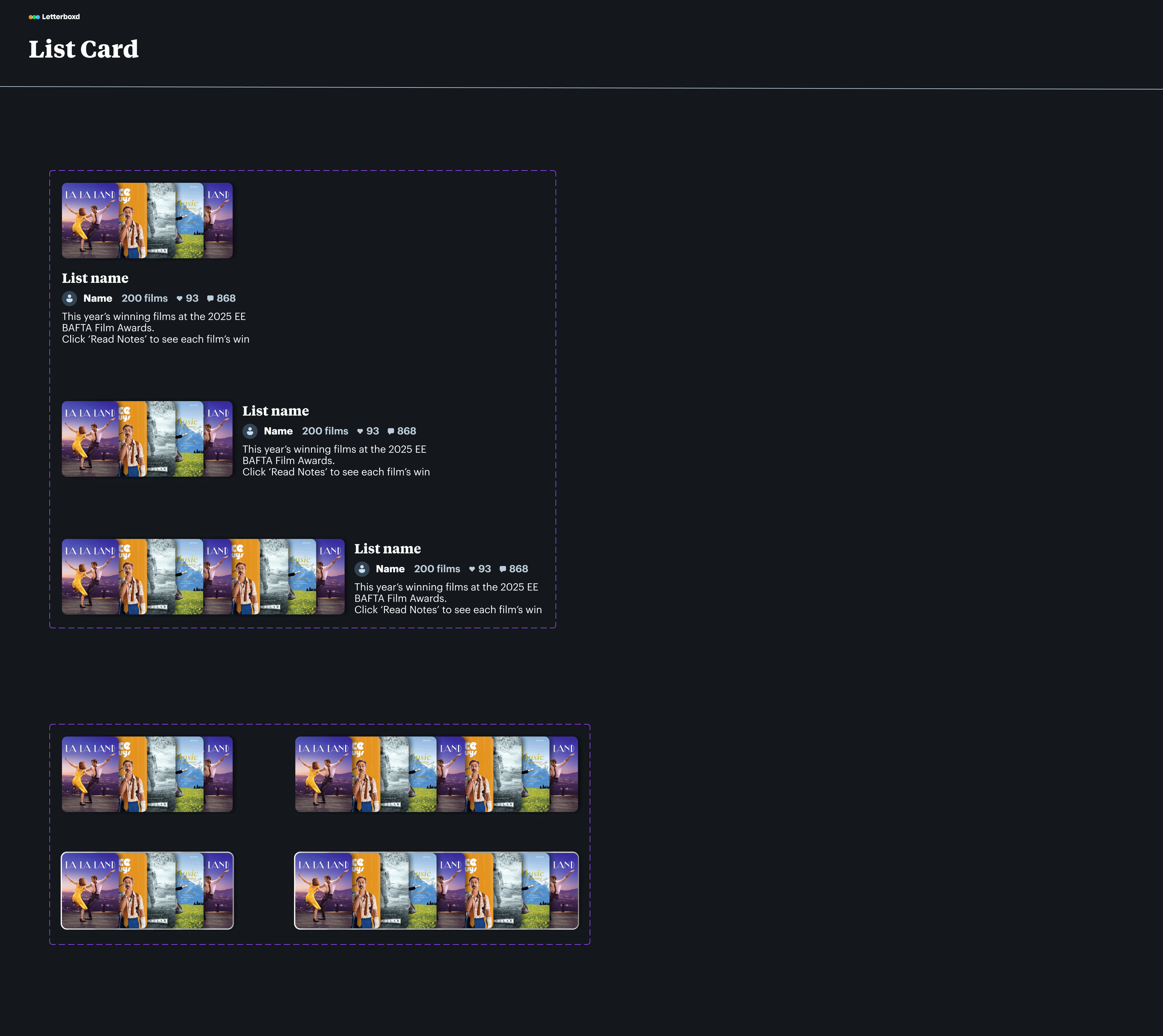Click the avatar icon in the ten-poster card
Screen dimensions: 1163x1036
[362, 569]
